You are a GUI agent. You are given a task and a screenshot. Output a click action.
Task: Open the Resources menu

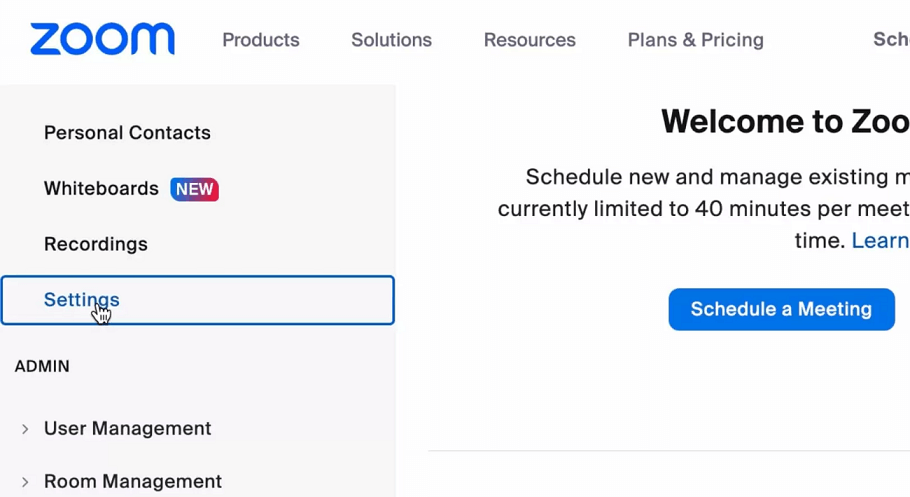point(529,40)
